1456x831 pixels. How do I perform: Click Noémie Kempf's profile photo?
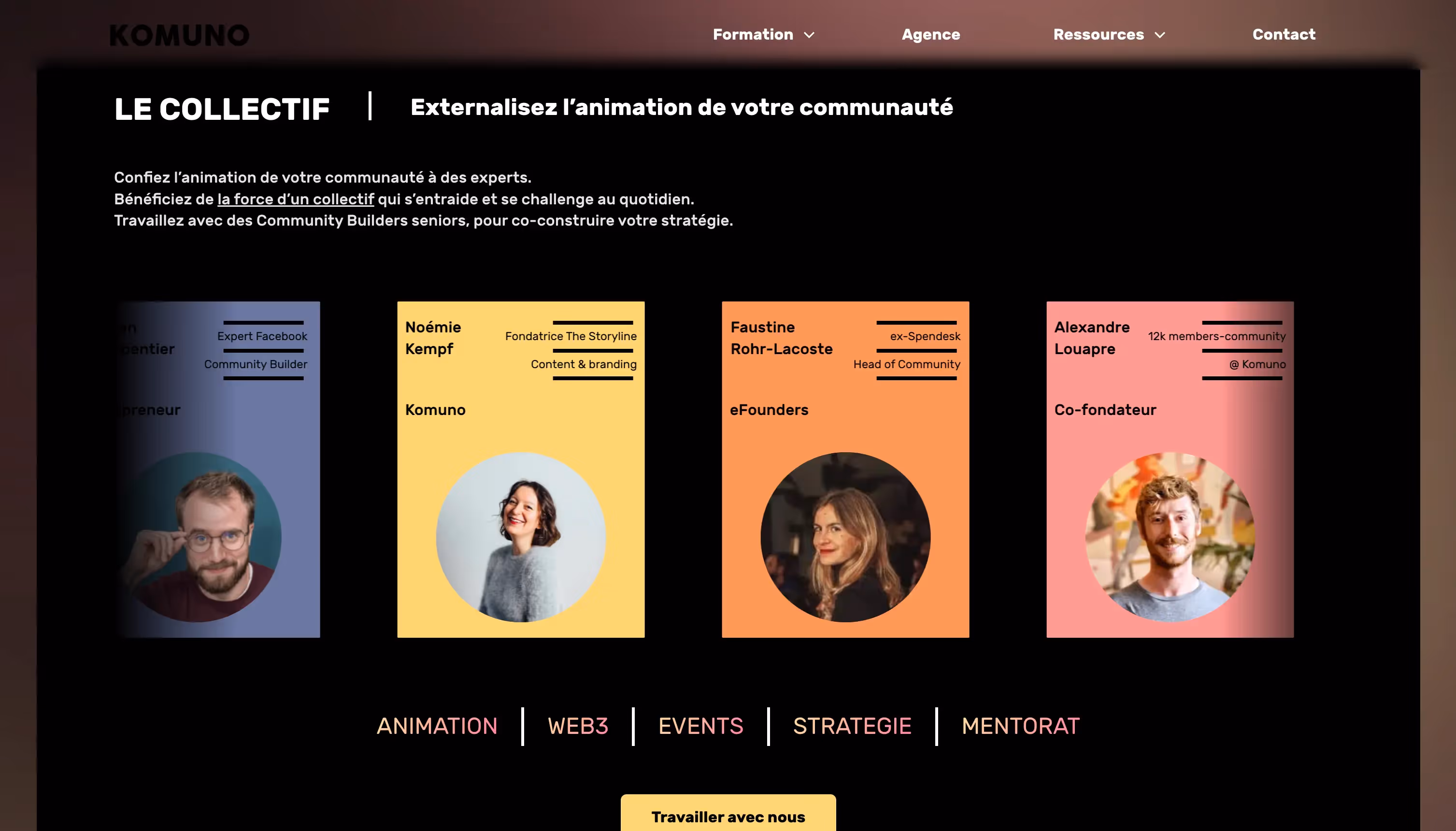click(x=520, y=537)
